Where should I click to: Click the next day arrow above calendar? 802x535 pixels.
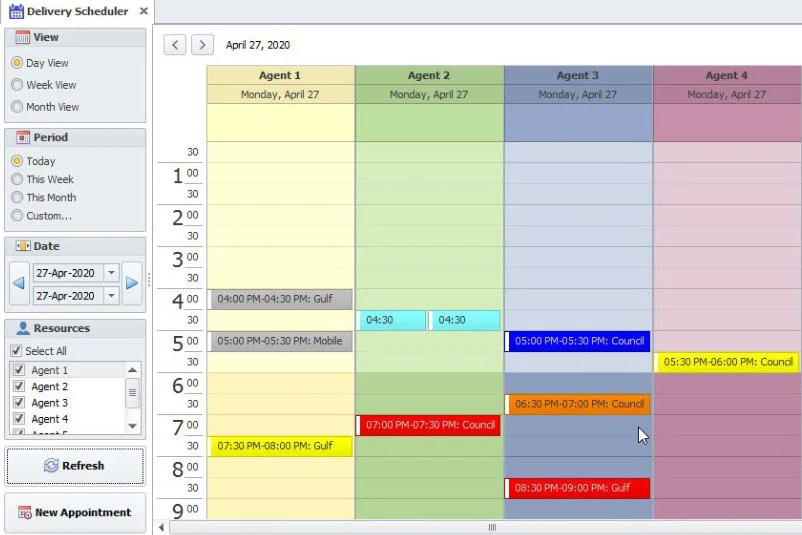tap(202, 45)
